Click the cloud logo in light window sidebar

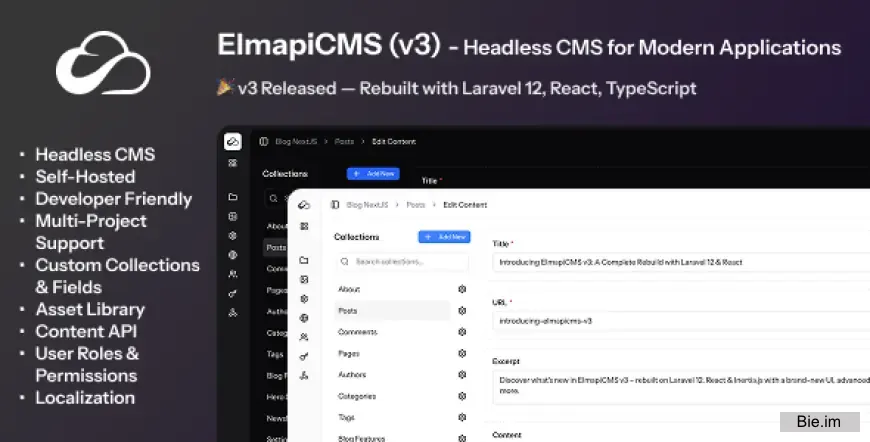click(x=304, y=205)
